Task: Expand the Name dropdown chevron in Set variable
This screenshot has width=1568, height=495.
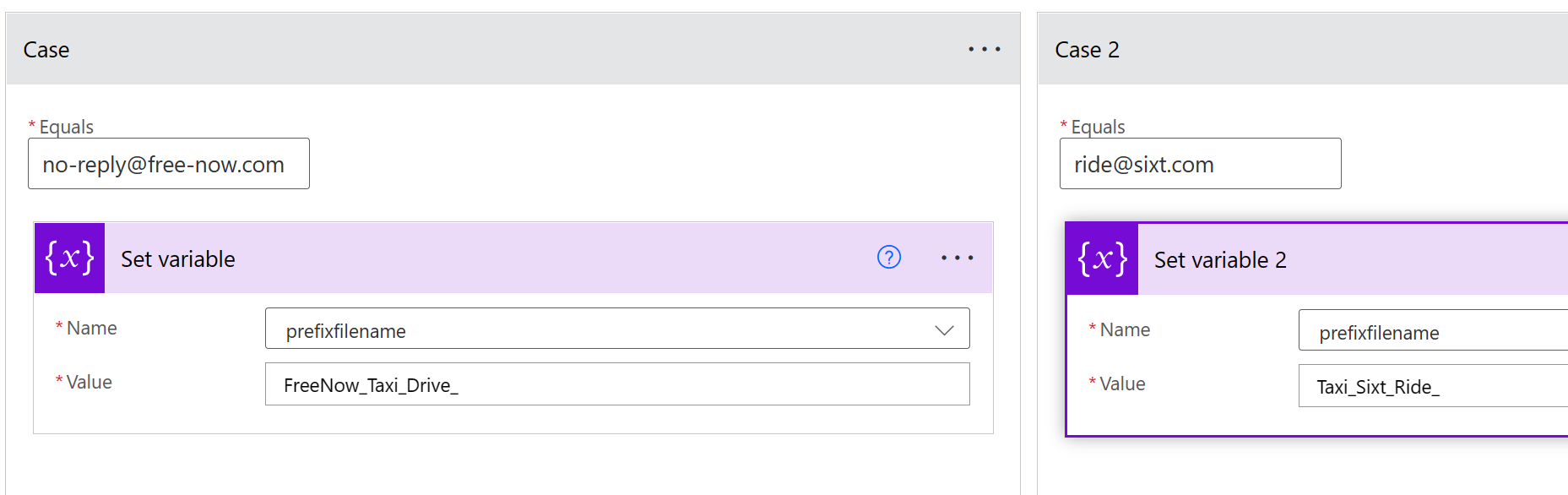Action: tap(944, 330)
